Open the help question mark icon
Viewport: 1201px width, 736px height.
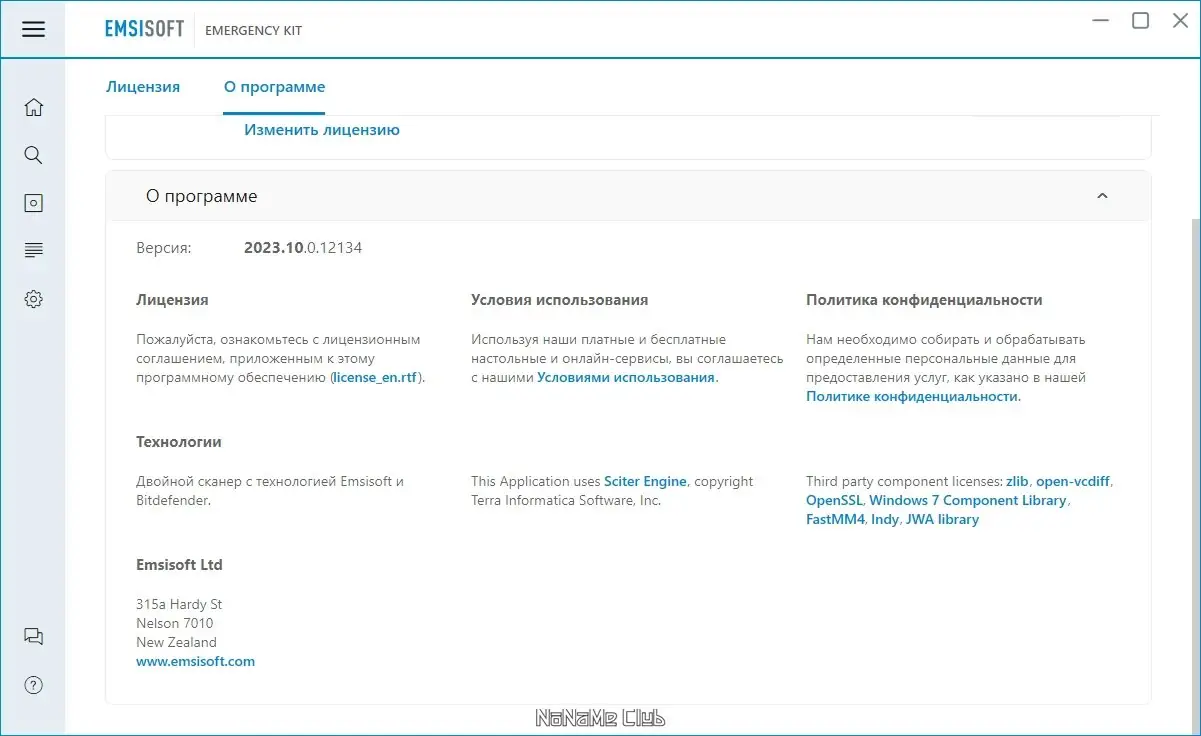[x=33, y=685]
